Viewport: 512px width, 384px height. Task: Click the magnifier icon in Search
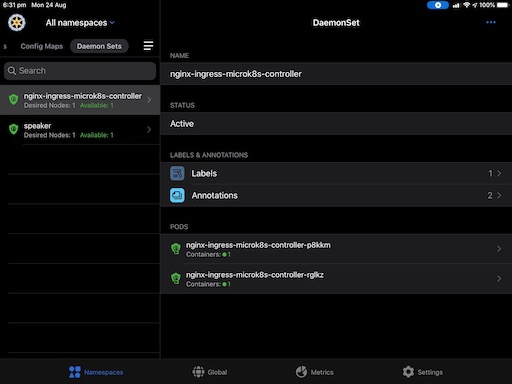tap(12, 71)
